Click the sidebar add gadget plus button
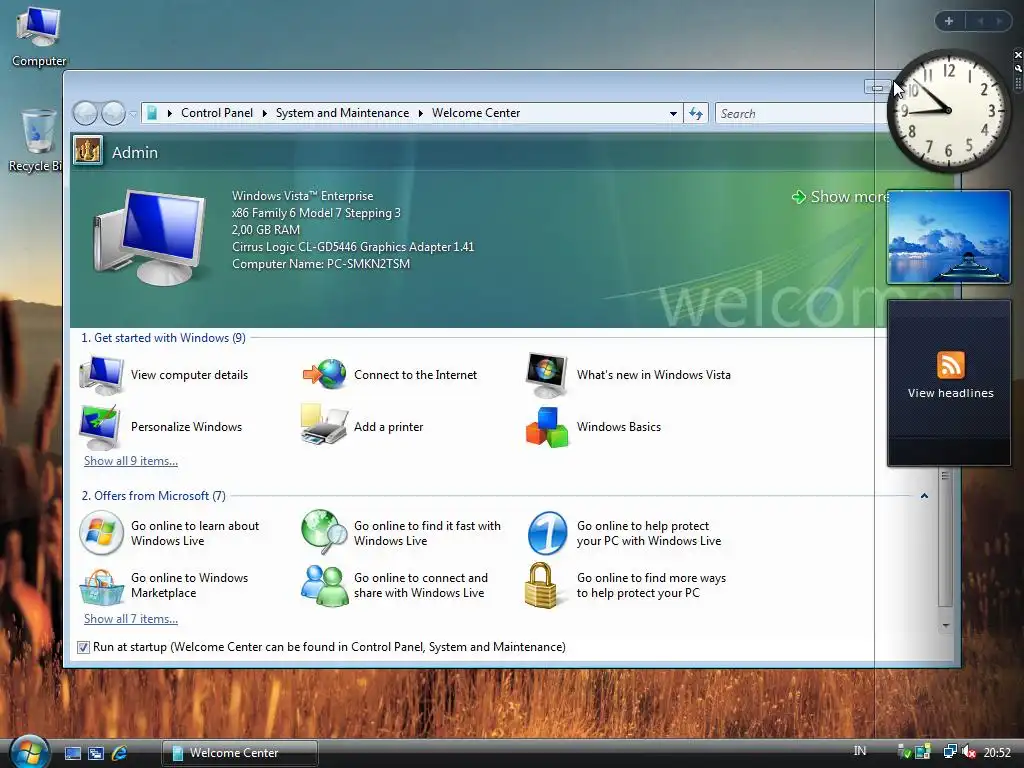This screenshot has height=768, width=1024. pyautogui.click(x=949, y=21)
